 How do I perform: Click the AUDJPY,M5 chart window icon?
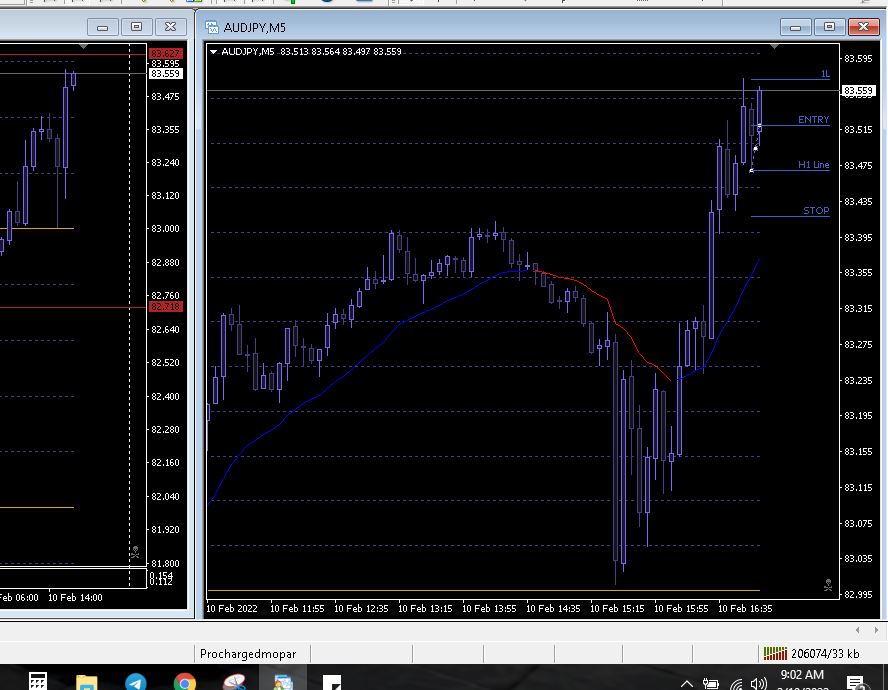212,27
